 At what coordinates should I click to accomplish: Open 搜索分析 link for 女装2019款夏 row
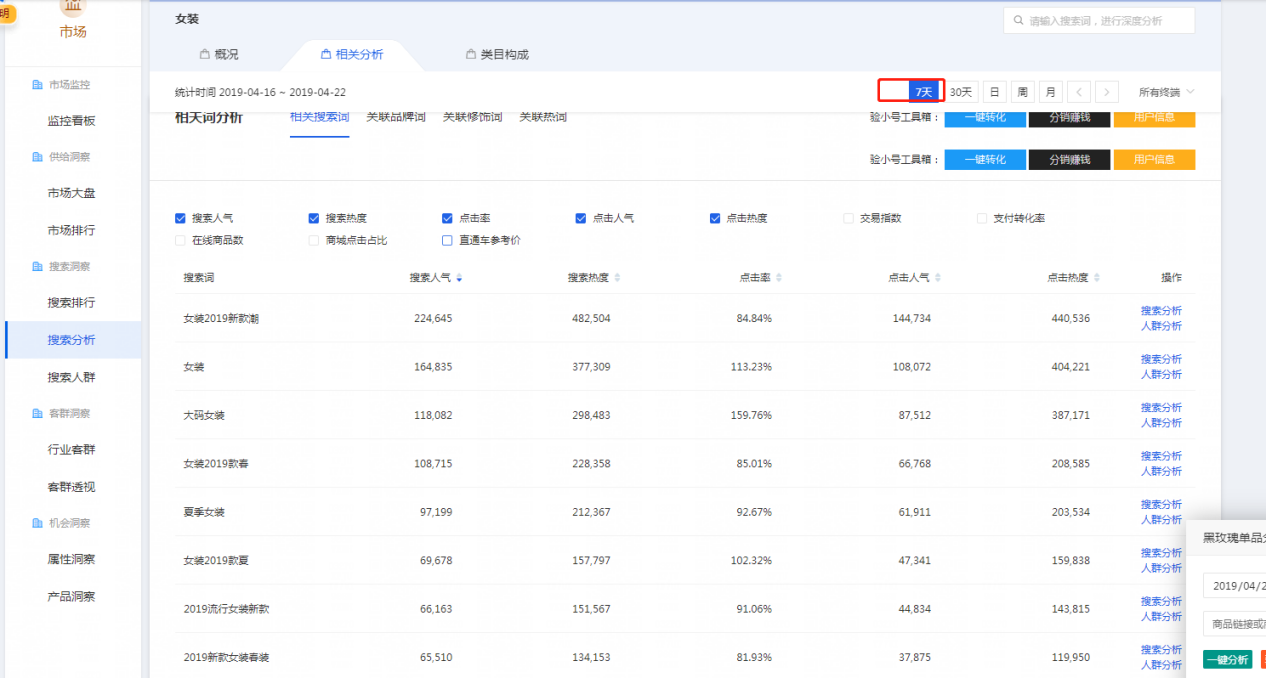click(x=1161, y=553)
